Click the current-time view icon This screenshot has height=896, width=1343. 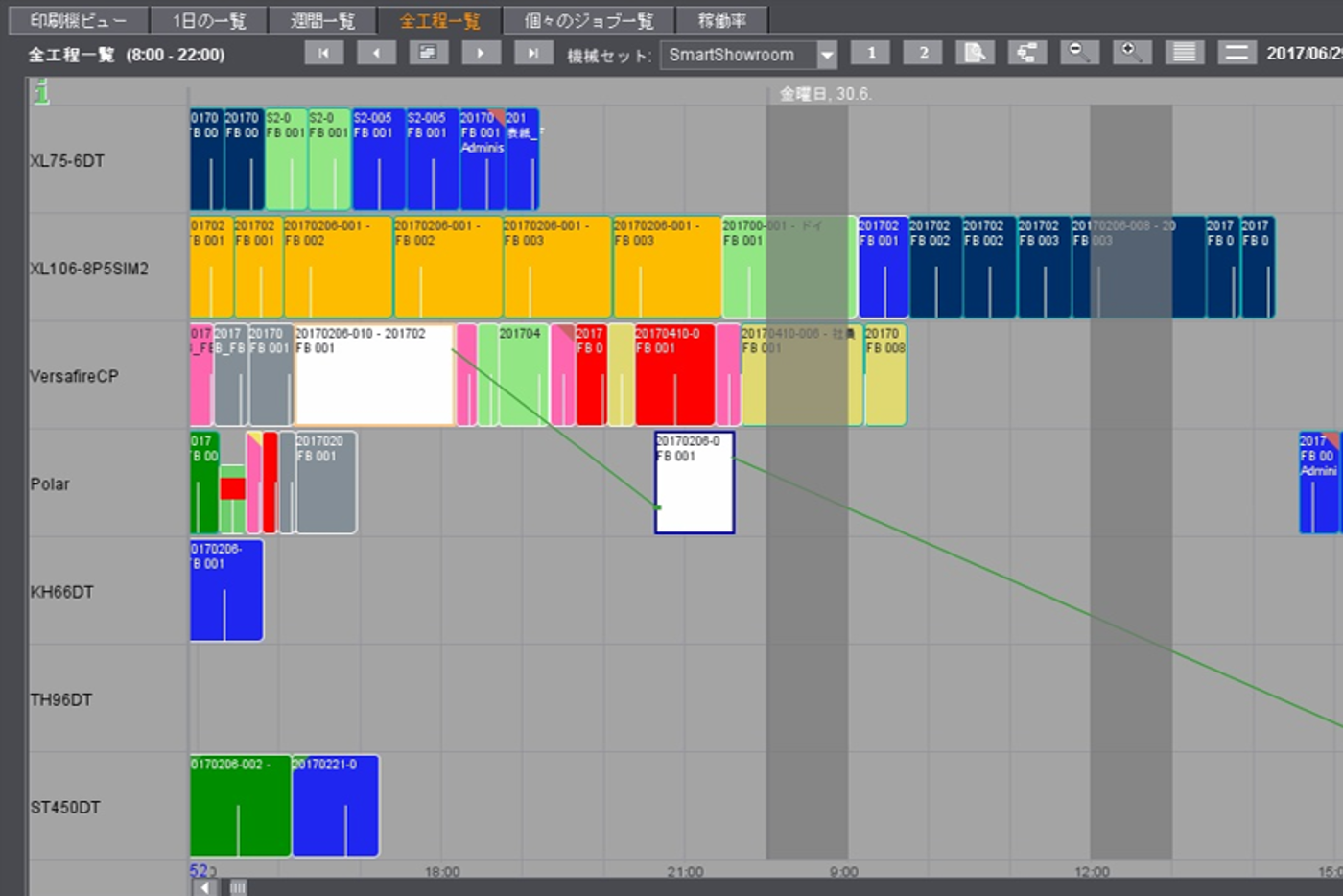click(x=429, y=54)
